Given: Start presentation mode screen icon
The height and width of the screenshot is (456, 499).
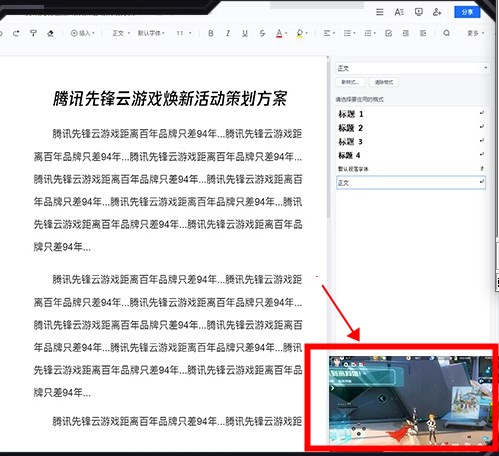Looking at the screenshot, I should click(x=419, y=12).
